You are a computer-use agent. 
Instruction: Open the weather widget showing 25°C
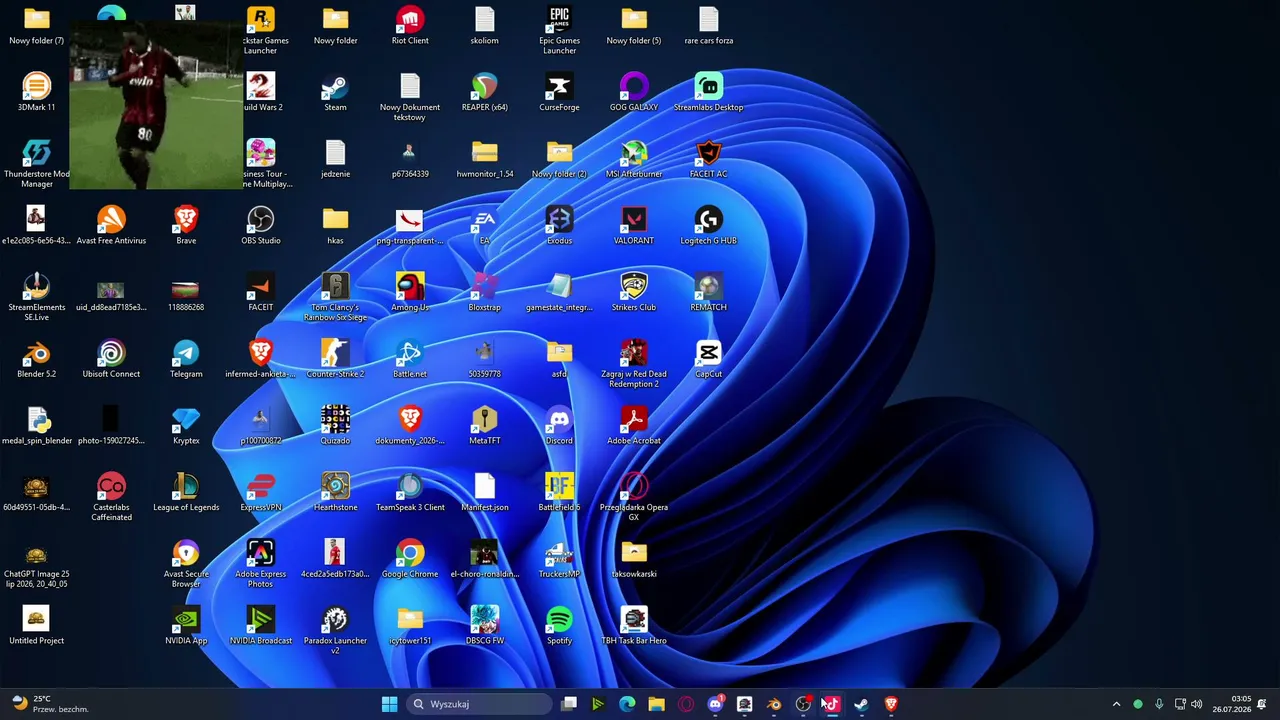click(50, 704)
